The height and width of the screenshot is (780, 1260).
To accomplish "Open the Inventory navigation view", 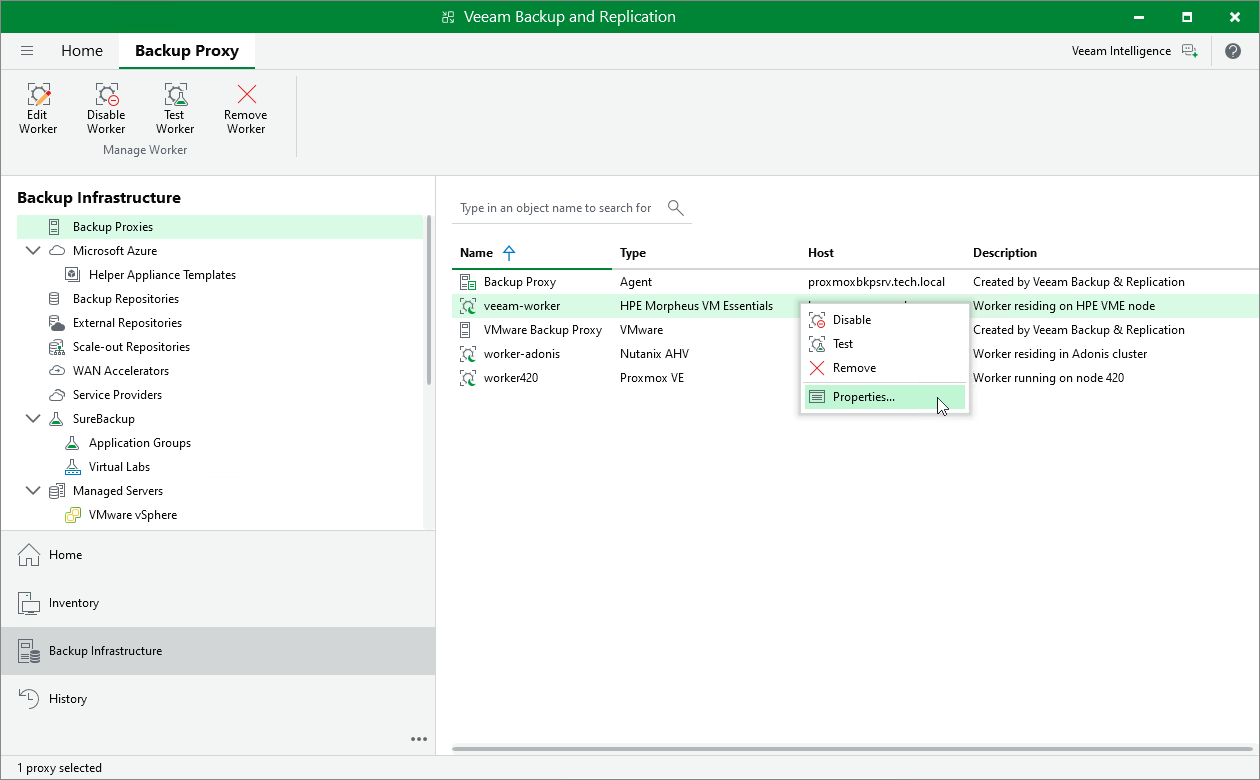I will (x=74, y=603).
